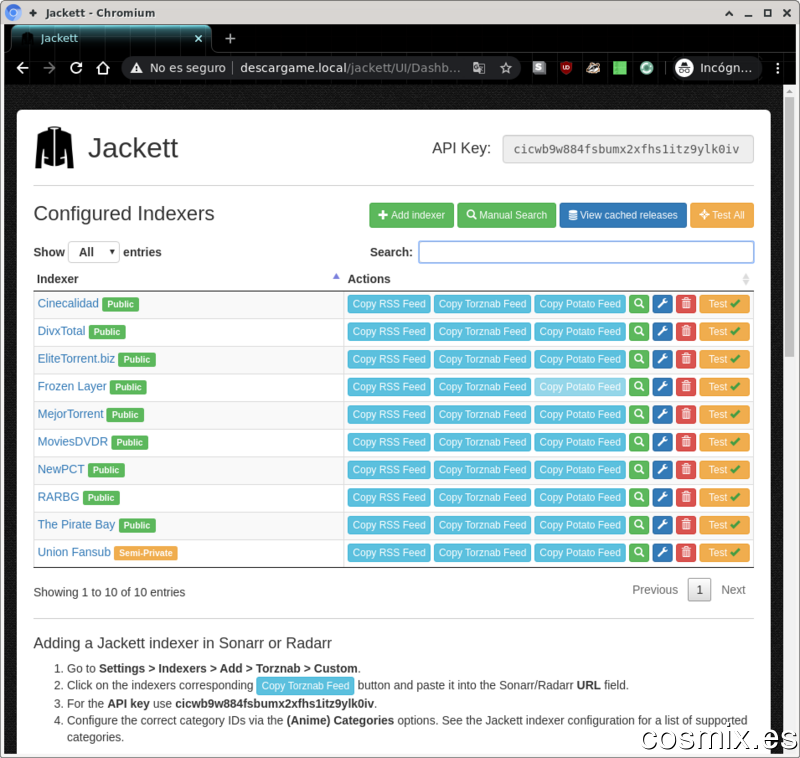Search the Cinecalidad indexer with magnifier icon
This screenshot has width=800, height=758.
tap(639, 304)
